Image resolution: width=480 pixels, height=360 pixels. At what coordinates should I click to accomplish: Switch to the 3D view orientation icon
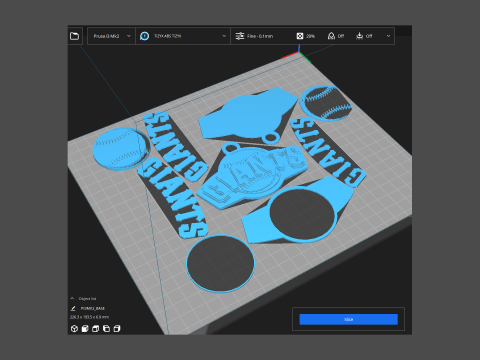pyautogui.click(x=74, y=329)
